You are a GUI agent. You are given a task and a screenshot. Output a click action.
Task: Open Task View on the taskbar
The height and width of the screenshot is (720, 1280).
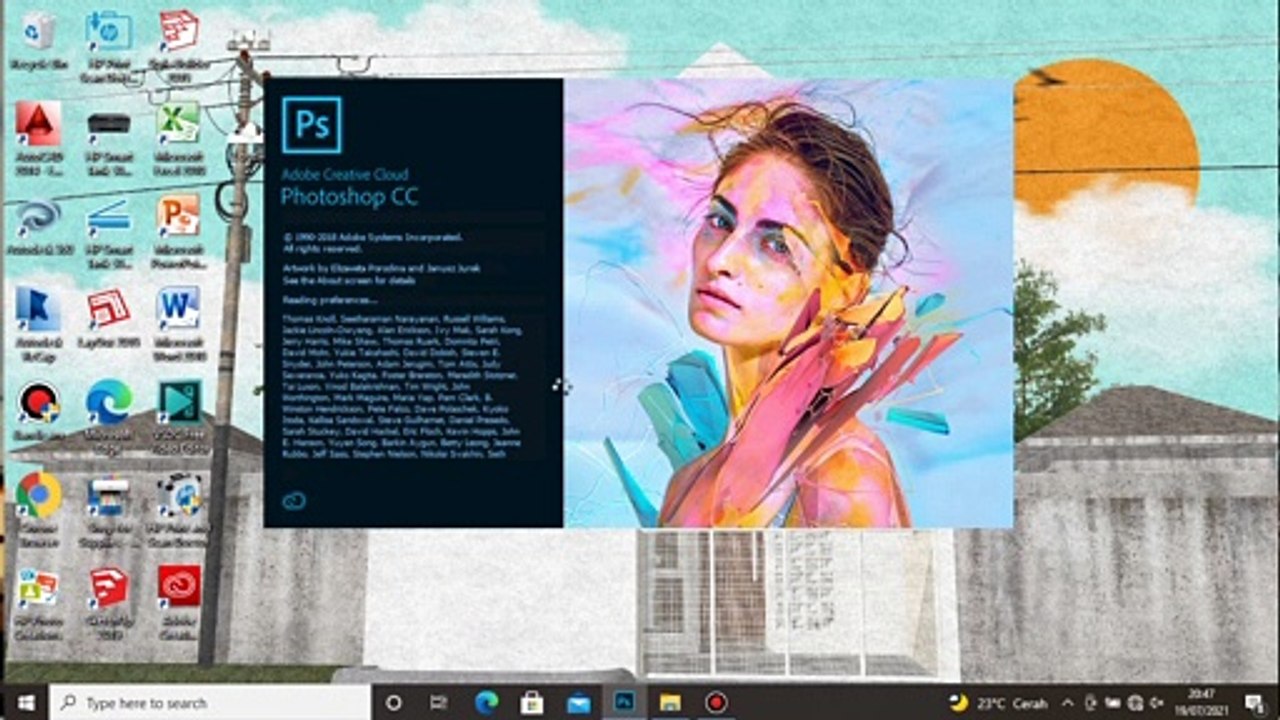coord(438,702)
